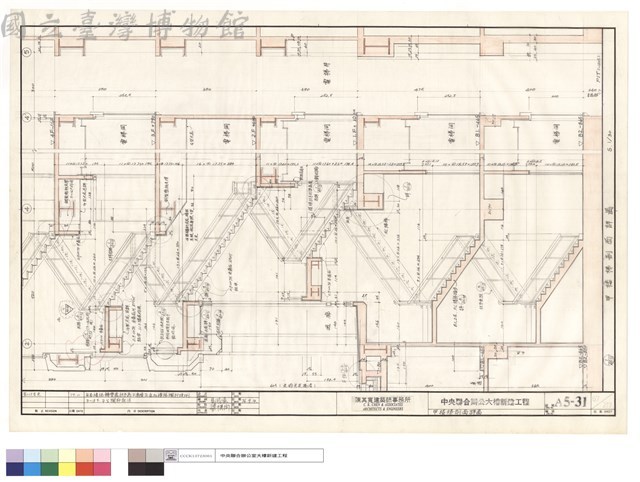Click the triangle revision symbol at lower left

(67, 309)
